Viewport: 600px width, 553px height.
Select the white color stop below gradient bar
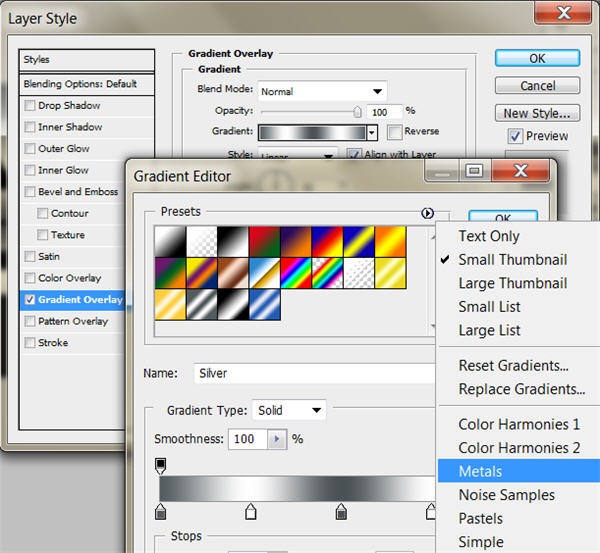click(251, 512)
